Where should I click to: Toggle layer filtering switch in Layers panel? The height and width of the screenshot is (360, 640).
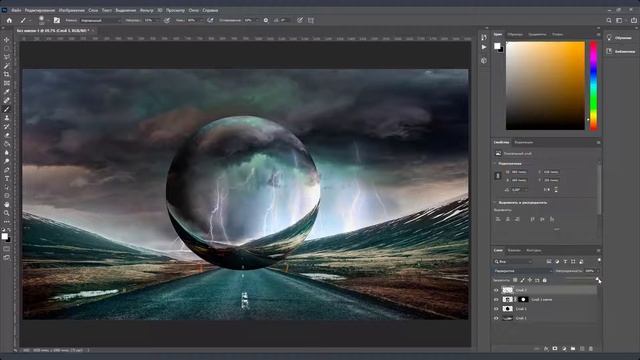coord(599,260)
